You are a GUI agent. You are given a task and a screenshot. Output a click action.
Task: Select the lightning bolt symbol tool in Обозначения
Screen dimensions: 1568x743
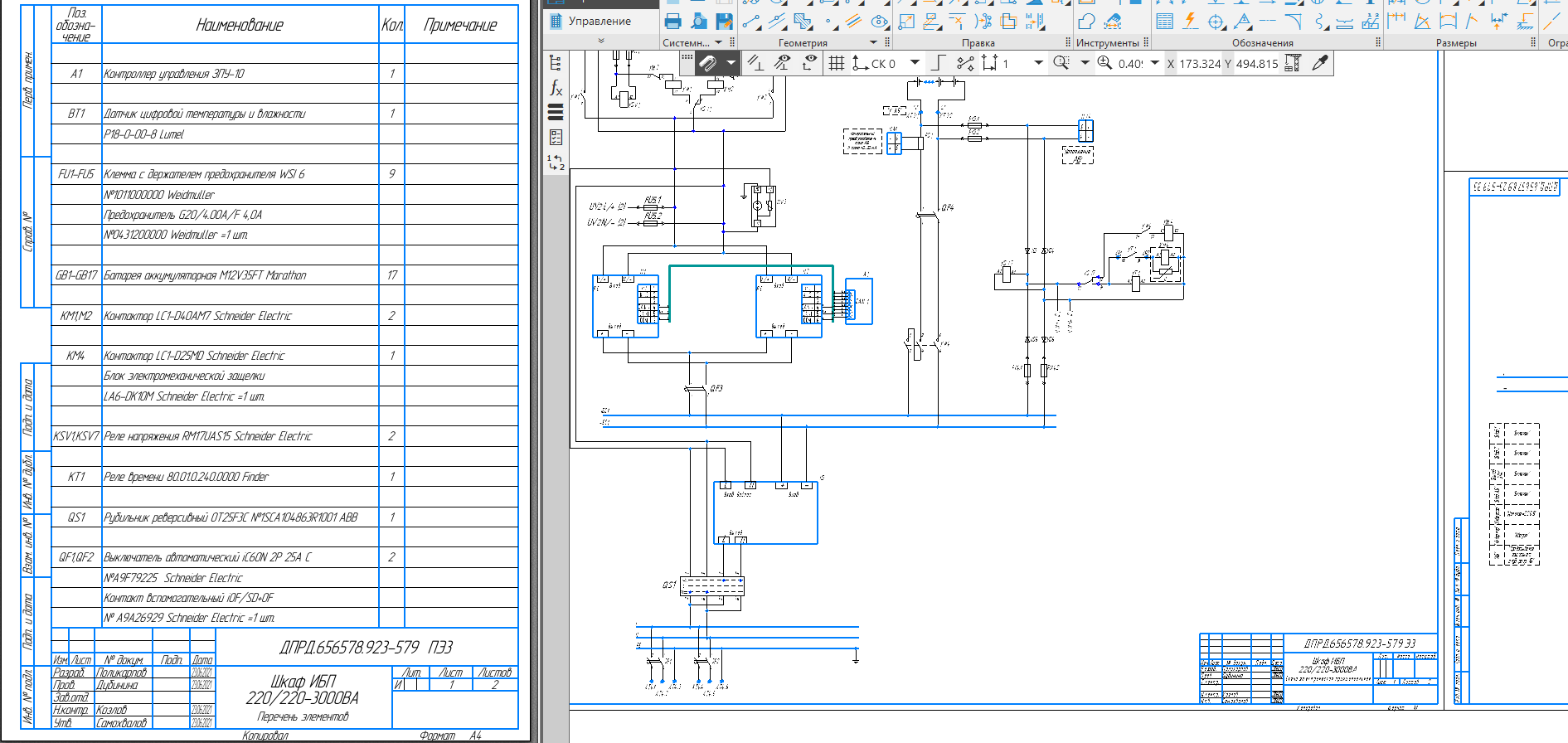tap(1190, 22)
